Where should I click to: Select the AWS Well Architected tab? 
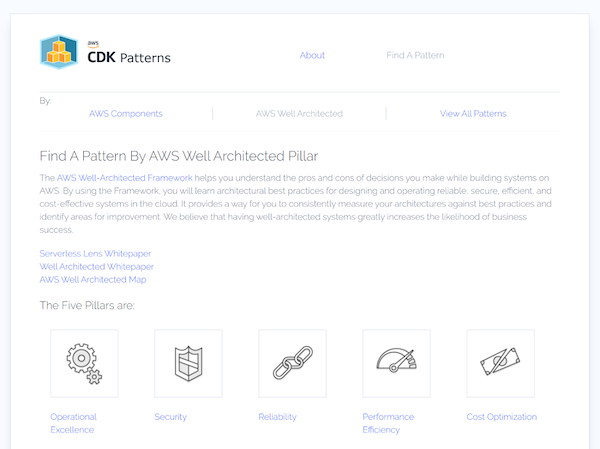pos(299,114)
